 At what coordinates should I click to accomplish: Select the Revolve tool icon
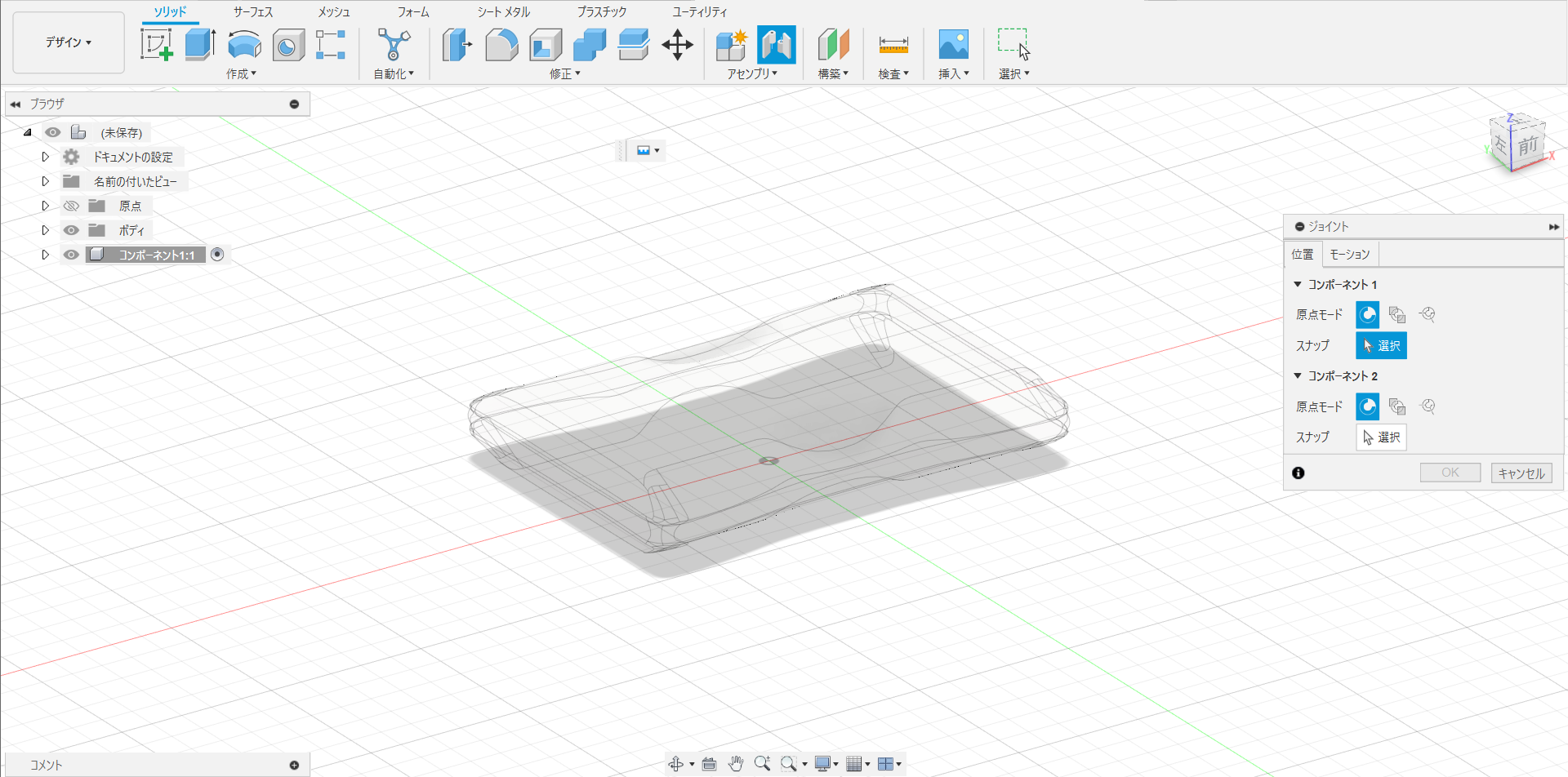[x=244, y=44]
